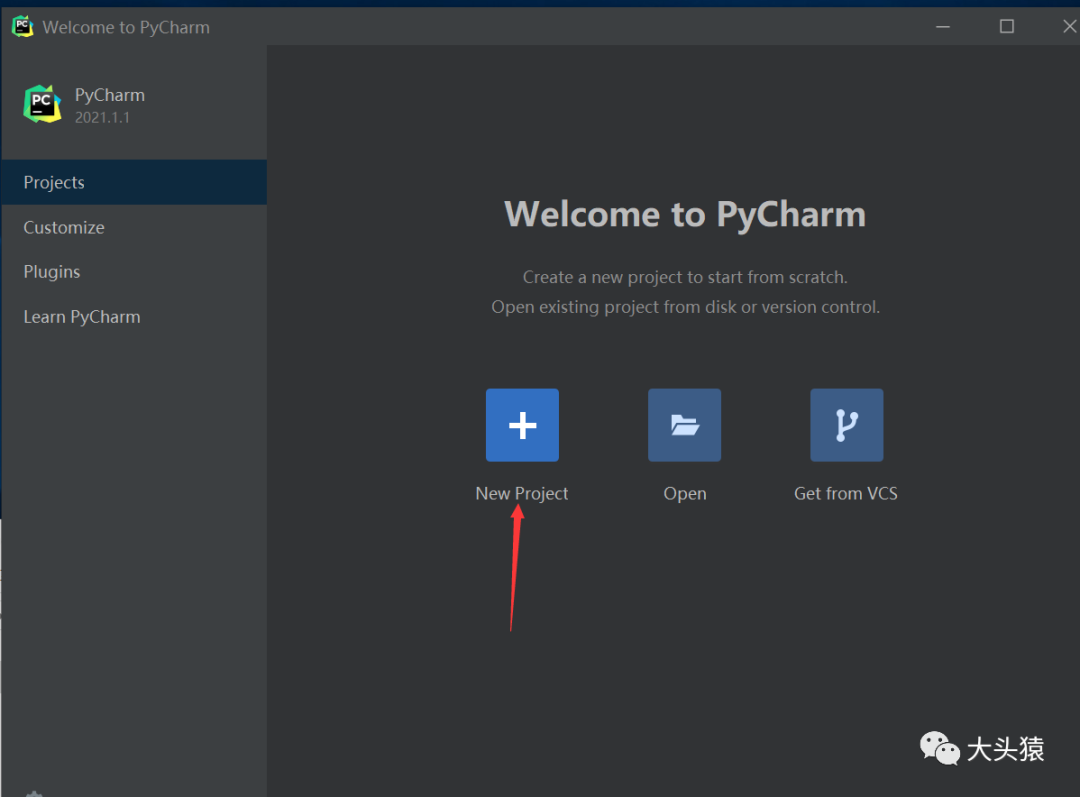Minimize the Welcome to PyCharm window
This screenshot has height=797, width=1080.
coord(943,27)
